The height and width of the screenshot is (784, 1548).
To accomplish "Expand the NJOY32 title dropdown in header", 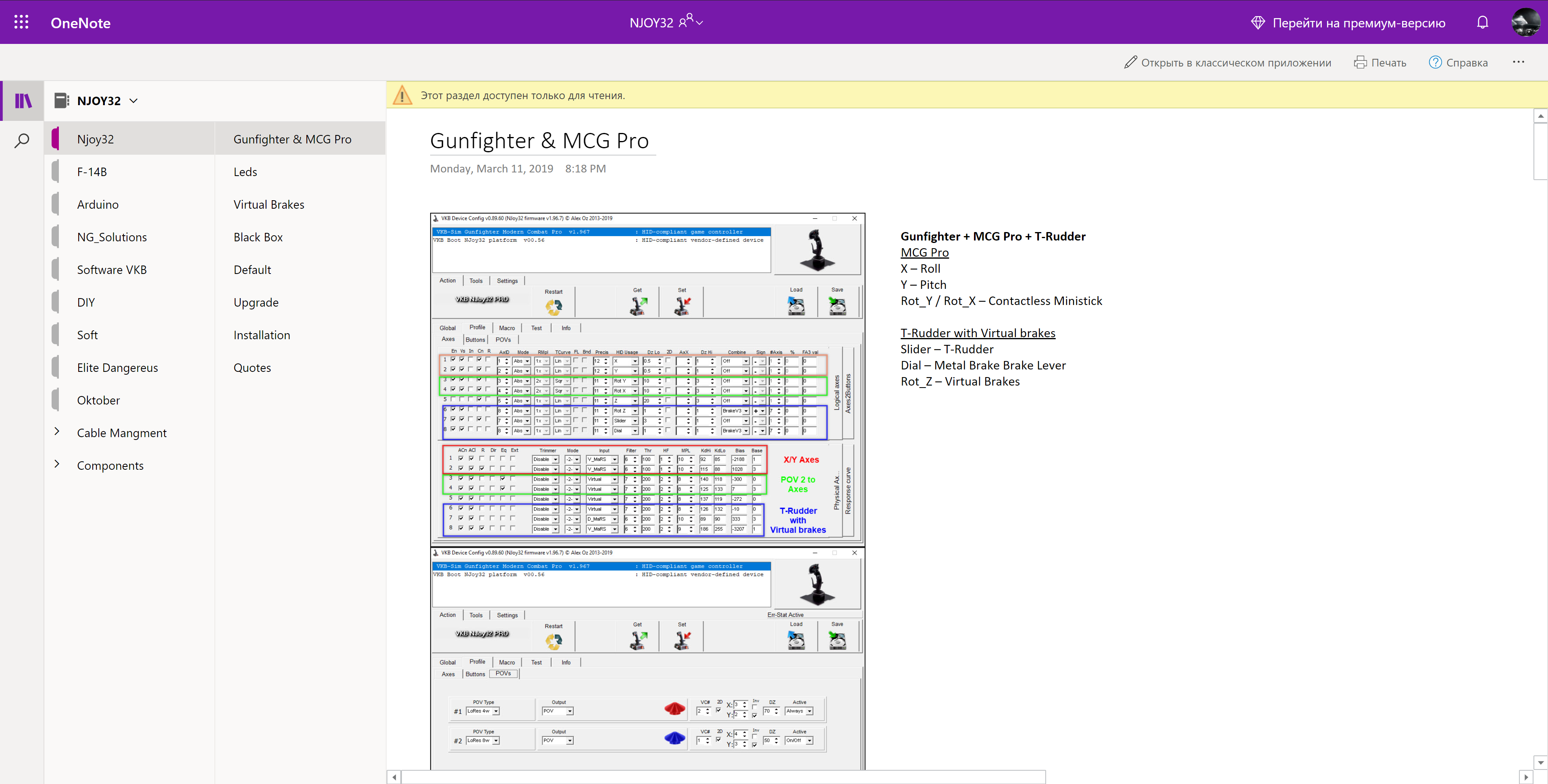I will tap(699, 22).
